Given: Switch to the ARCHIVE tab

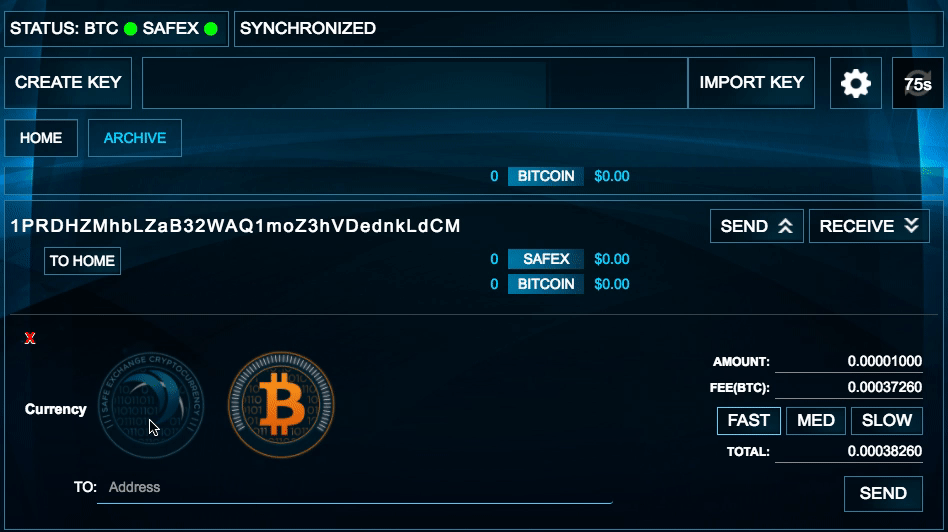Looking at the screenshot, I should point(135,138).
